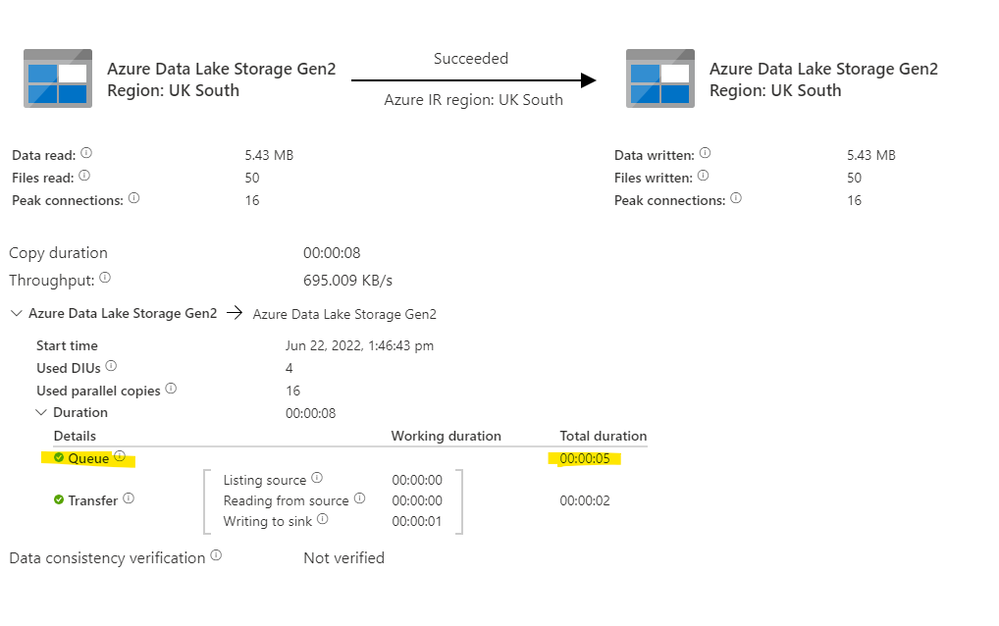Viewport: 999px width, 626px height.
Task: Open the info icon next to Used DIUs
Action: pyautogui.click(x=111, y=366)
